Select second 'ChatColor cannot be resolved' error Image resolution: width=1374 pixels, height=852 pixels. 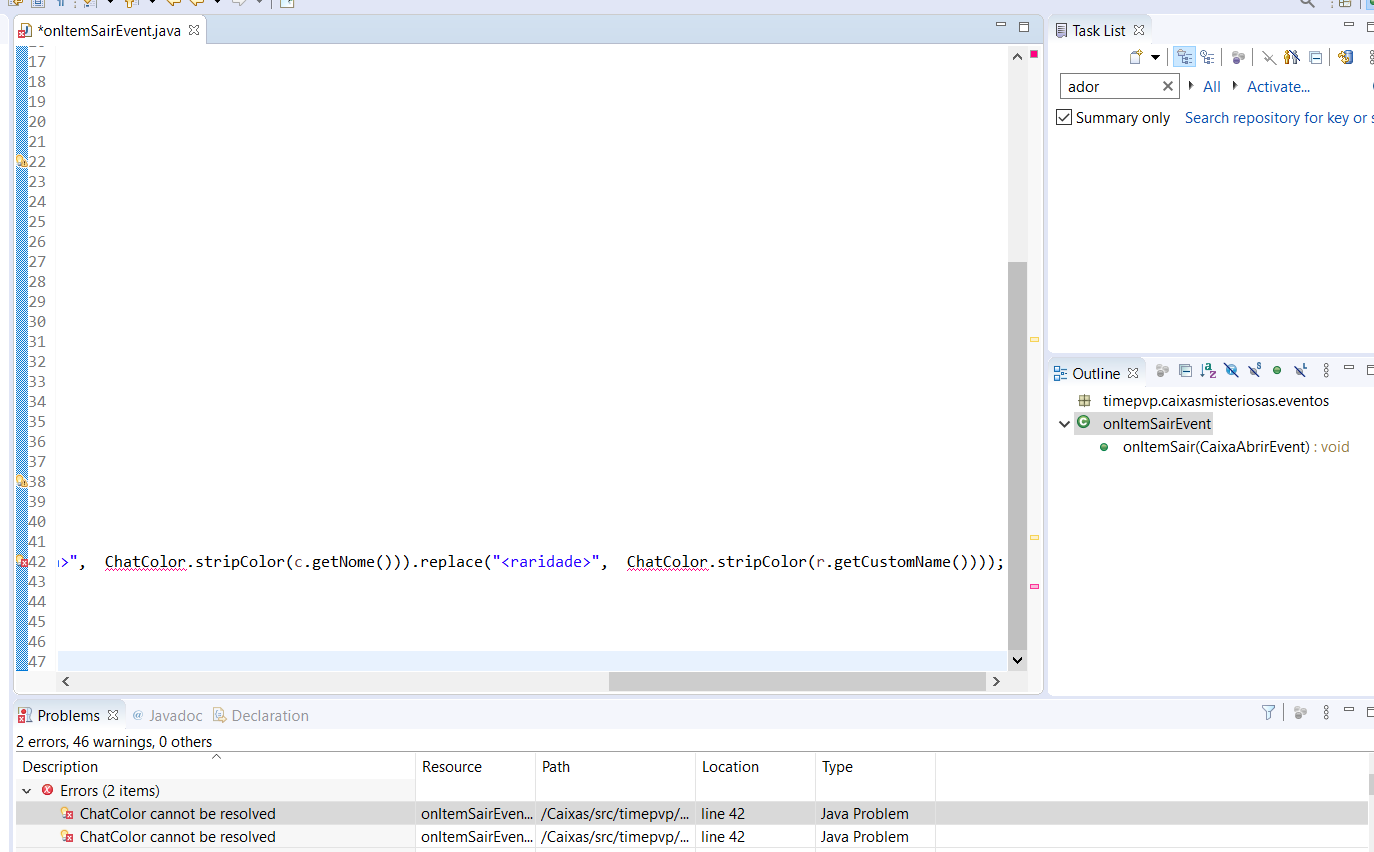tap(177, 837)
